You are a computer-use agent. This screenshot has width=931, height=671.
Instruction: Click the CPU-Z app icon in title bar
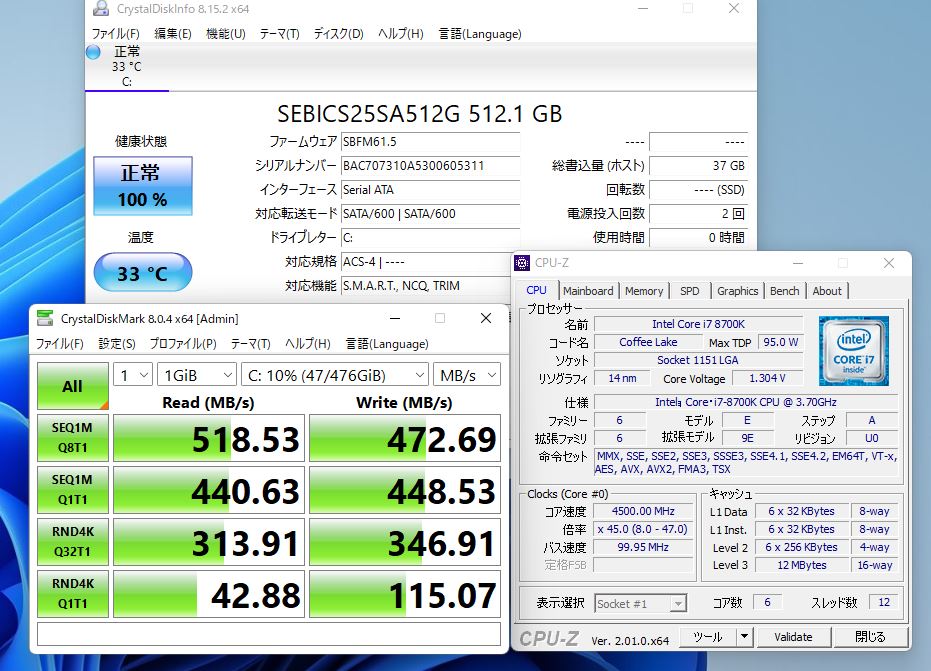[522, 262]
